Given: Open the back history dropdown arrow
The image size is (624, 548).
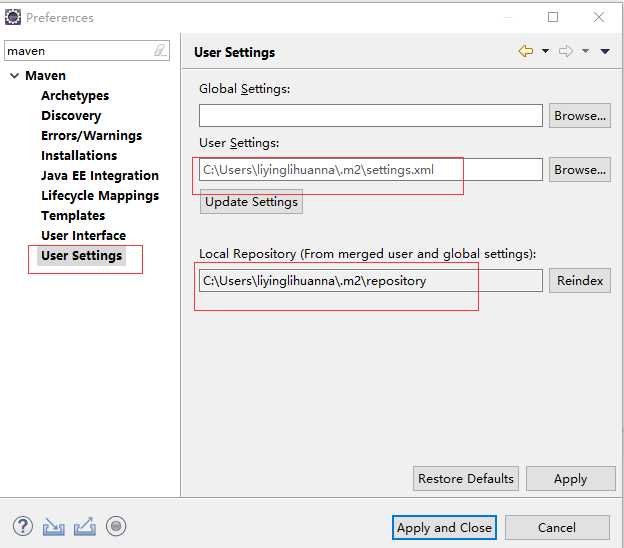Looking at the screenshot, I should click(546, 51).
